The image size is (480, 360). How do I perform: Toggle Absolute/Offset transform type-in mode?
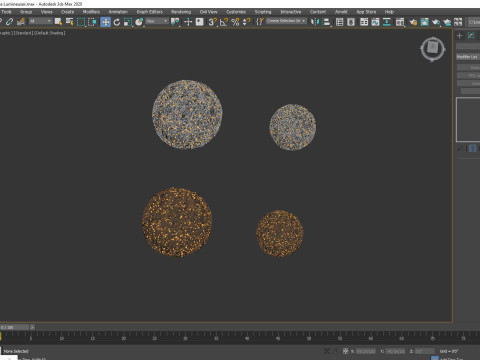(346, 351)
